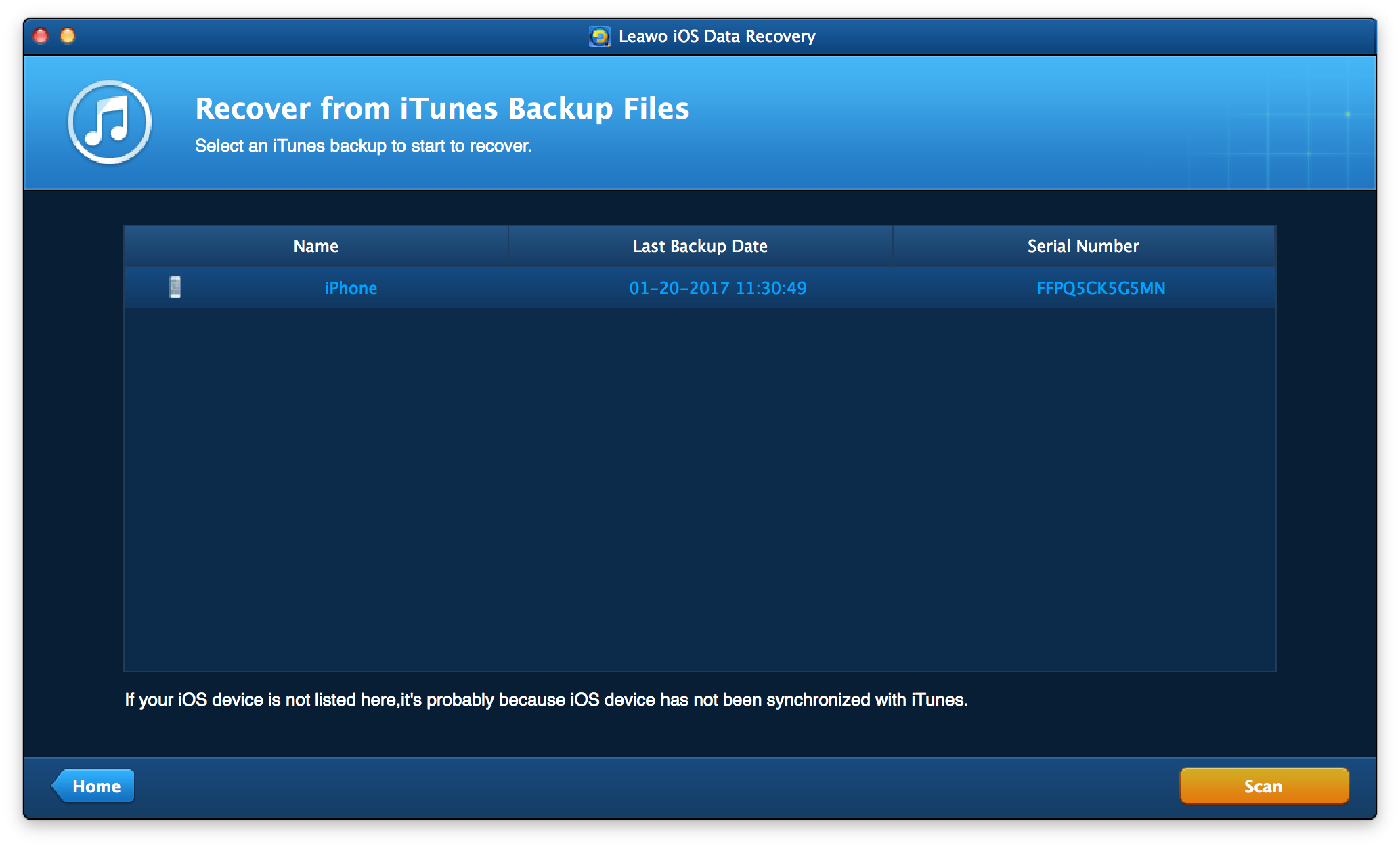
Task: Click the 'Select an iTunes backup' subtitle
Action: tap(363, 146)
